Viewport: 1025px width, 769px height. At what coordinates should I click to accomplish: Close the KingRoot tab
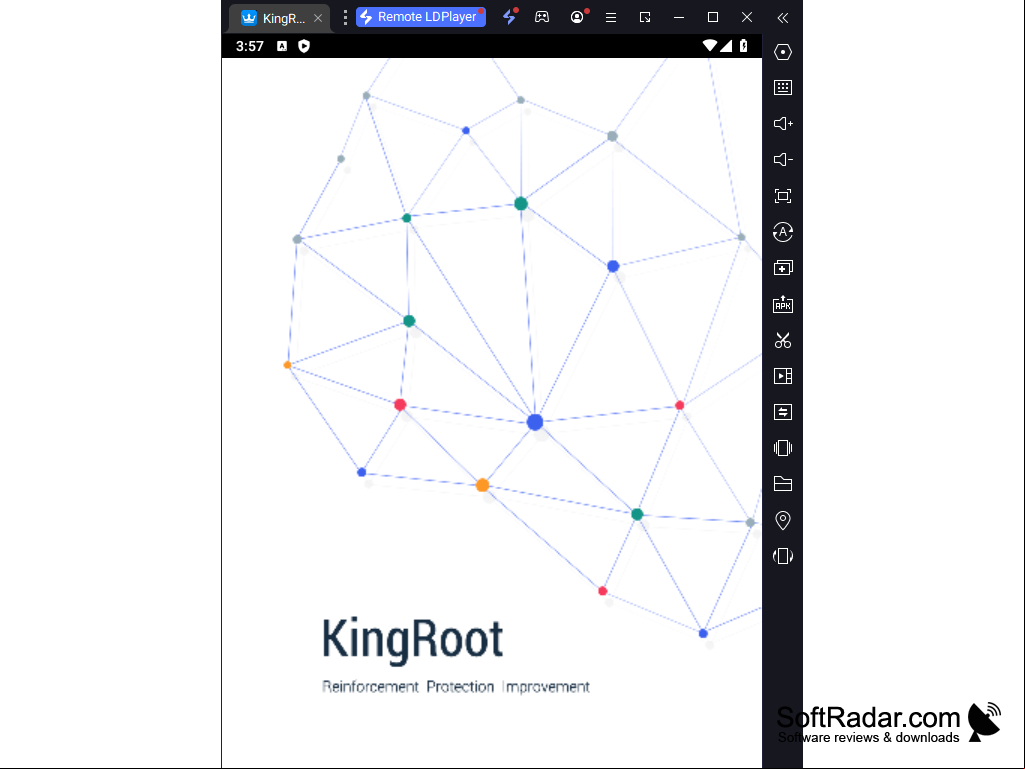point(318,18)
